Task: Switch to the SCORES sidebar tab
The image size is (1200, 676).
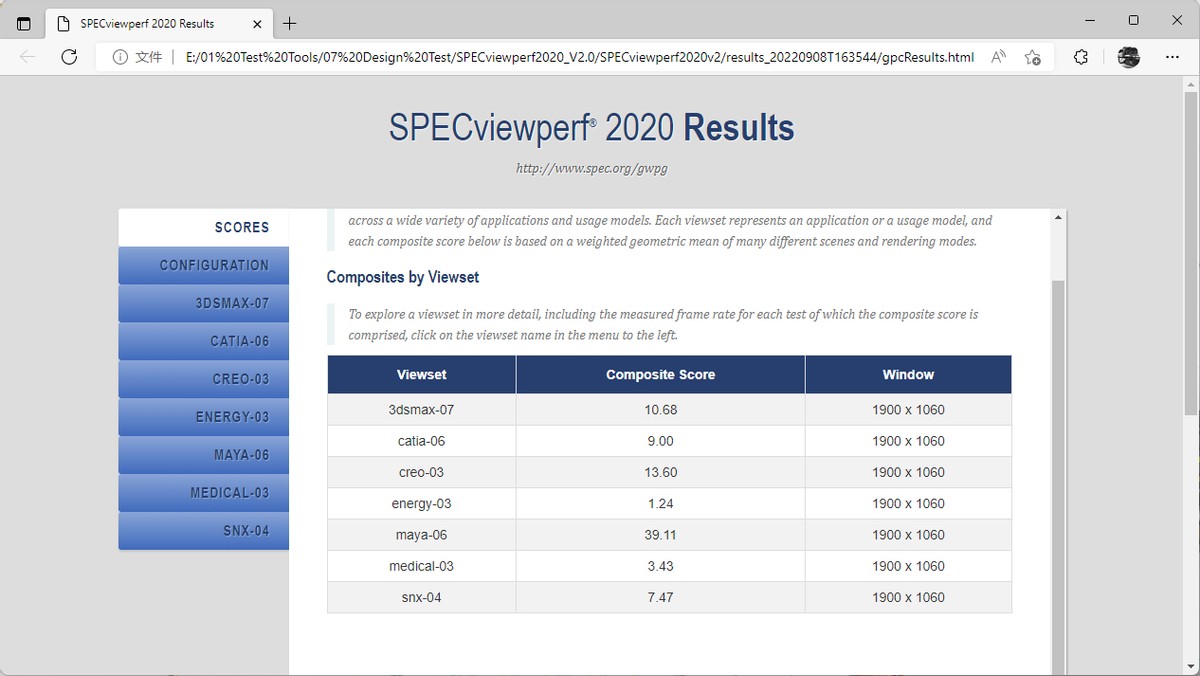Action: click(x=203, y=227)
